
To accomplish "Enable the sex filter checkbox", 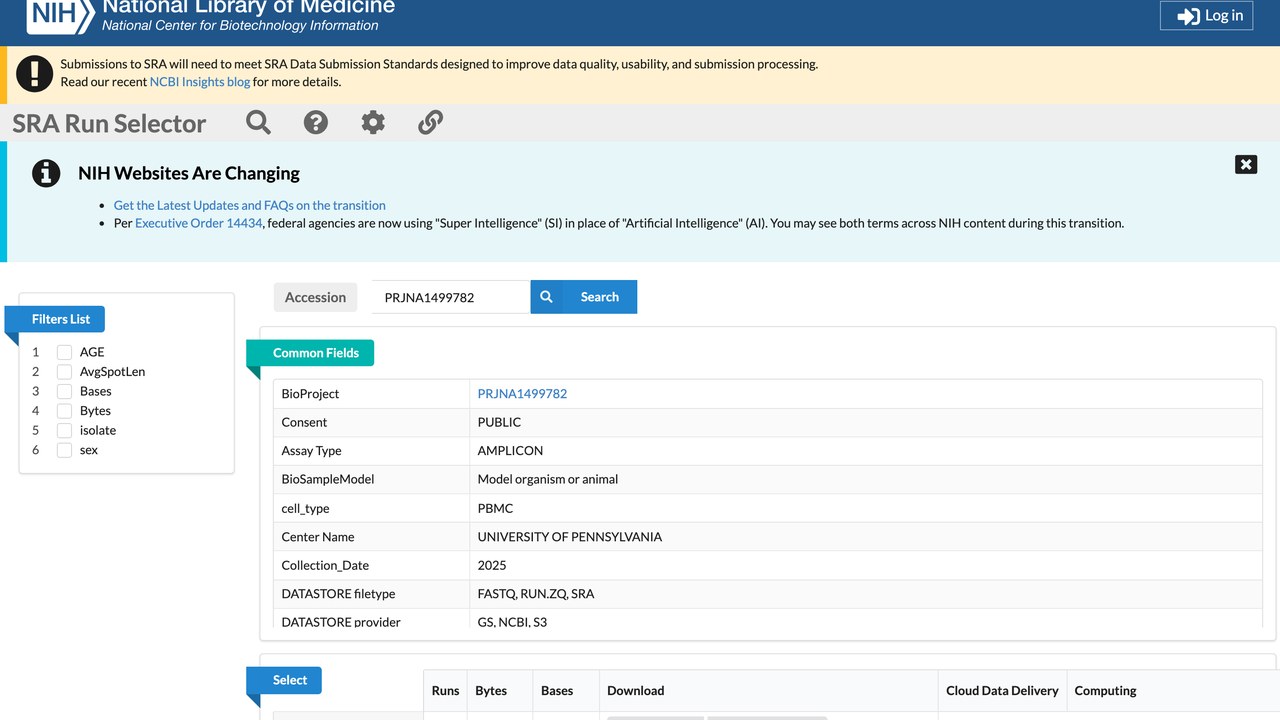I will tap(65, 450).
